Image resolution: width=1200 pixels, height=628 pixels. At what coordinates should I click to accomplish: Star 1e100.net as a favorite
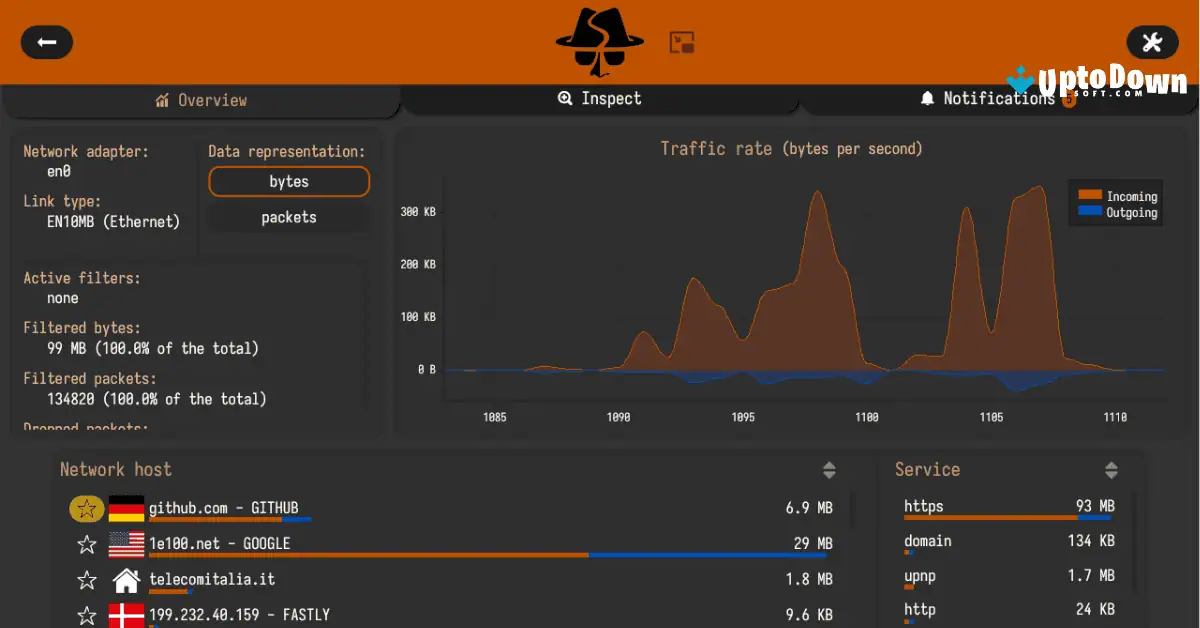(x=86, y=544)
